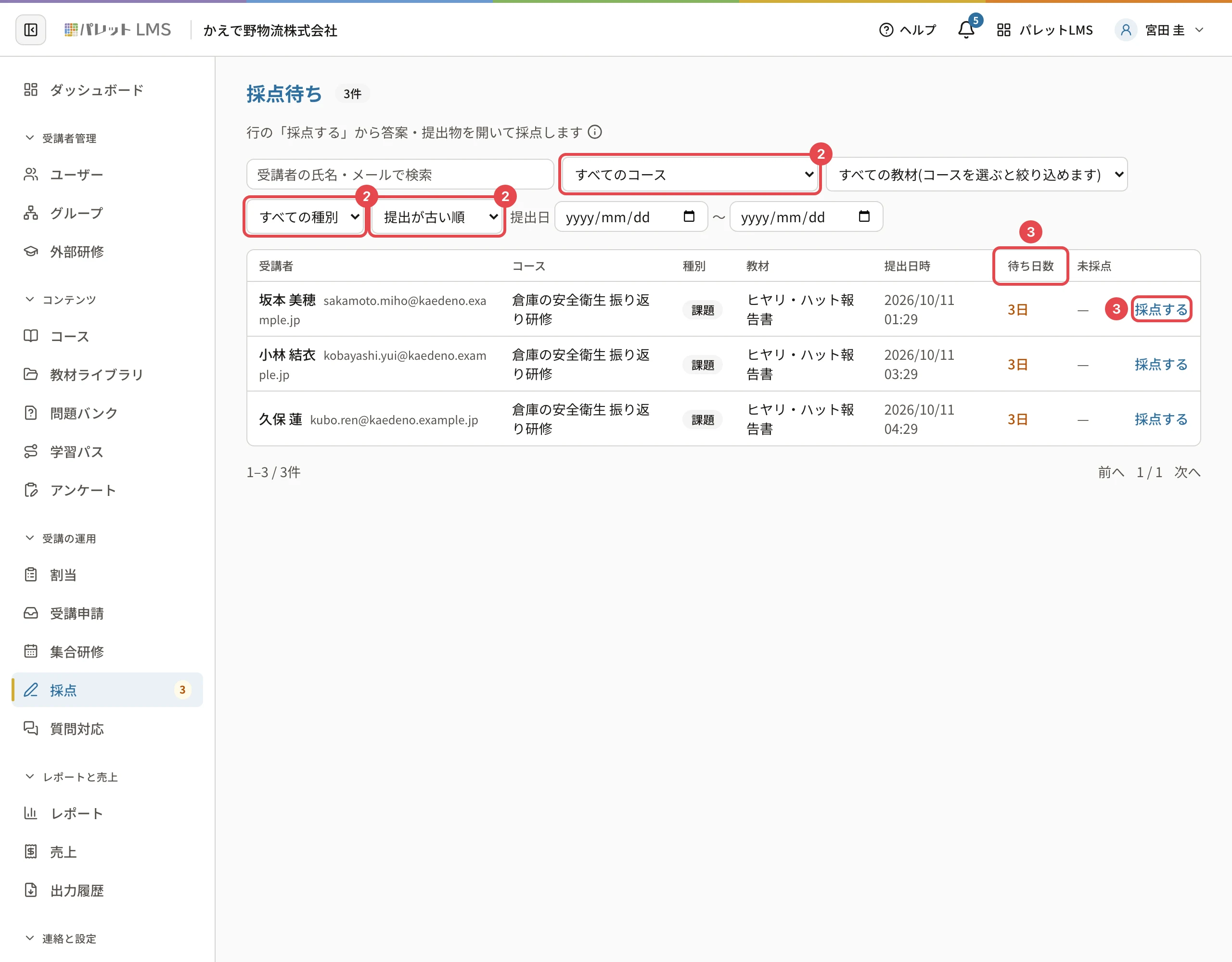The image size is (1232, 962).
Task: Open 質問対応 in the sidebar
Action: (x=107, y=729)
